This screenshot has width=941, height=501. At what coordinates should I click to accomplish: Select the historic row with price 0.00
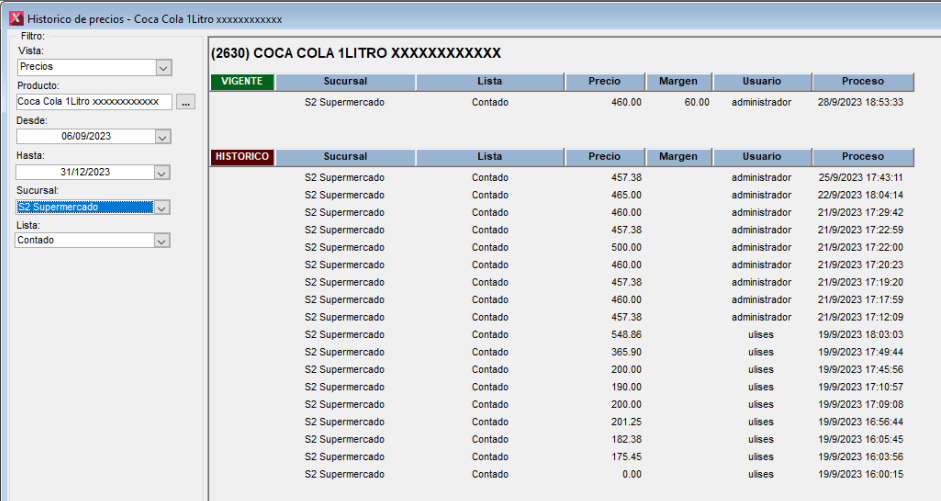point(560,474)
